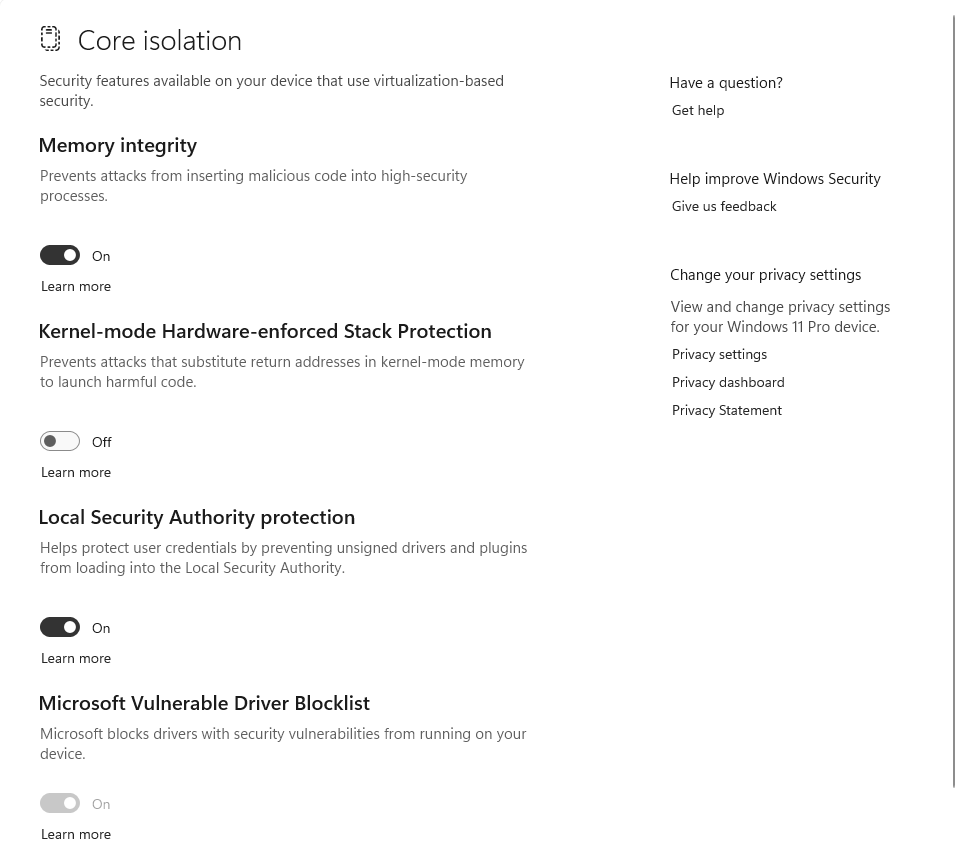Open the Give us feedback link
The width and height of the screenshot is (958, 846).
[x=724, y=207]
